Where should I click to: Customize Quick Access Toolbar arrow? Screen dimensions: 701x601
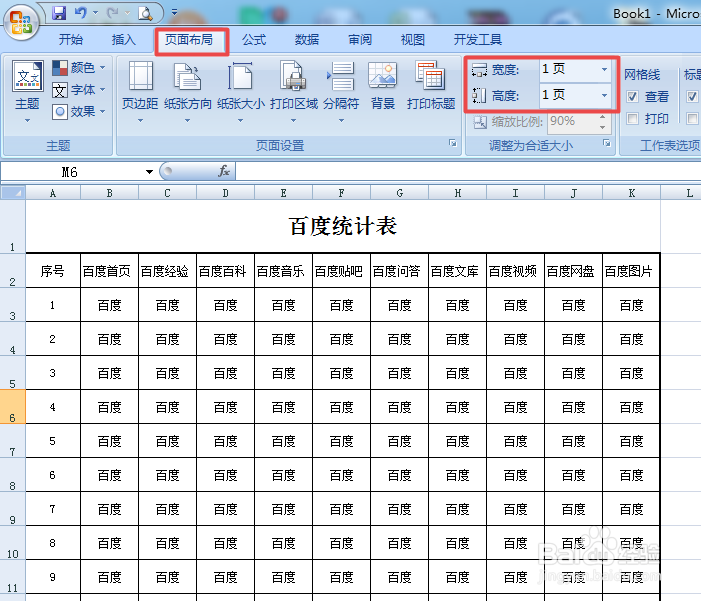pyautogui.click(x=174, y=13)
